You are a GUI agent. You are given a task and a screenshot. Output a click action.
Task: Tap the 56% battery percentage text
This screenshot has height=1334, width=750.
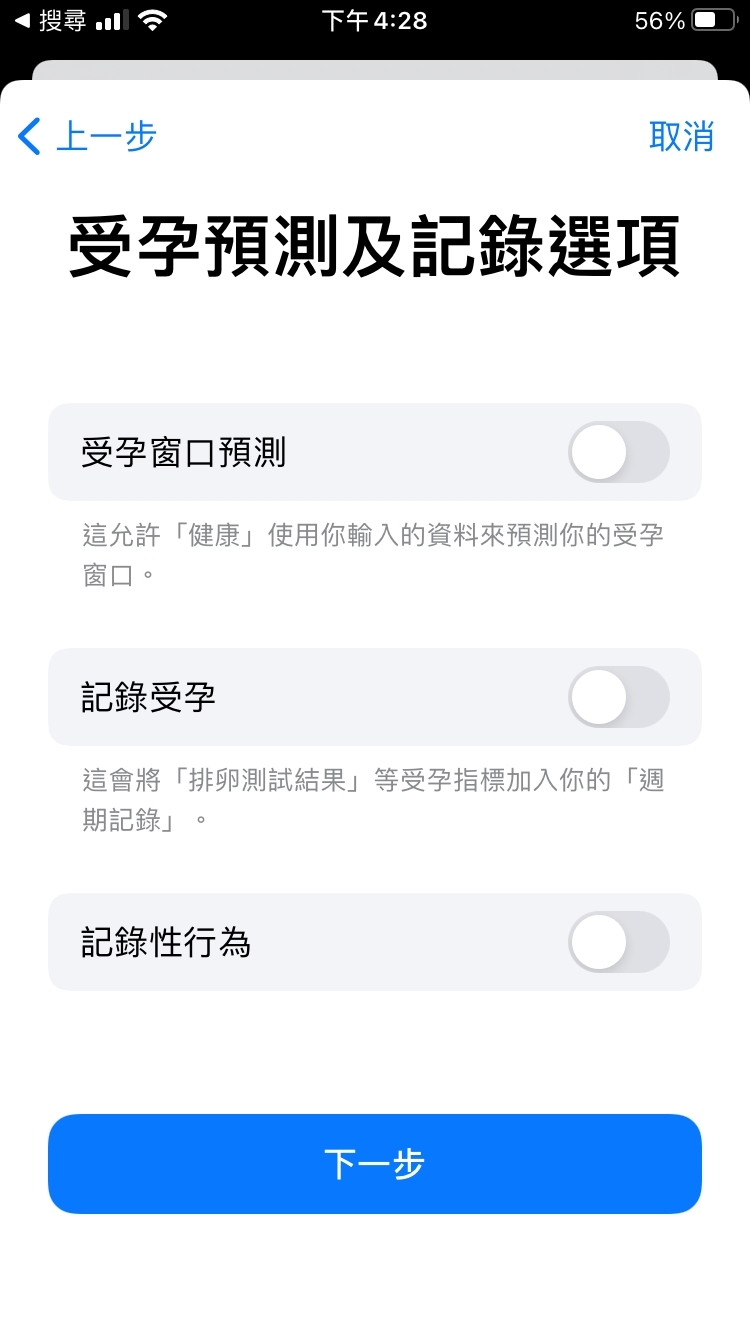click(659, 21)
